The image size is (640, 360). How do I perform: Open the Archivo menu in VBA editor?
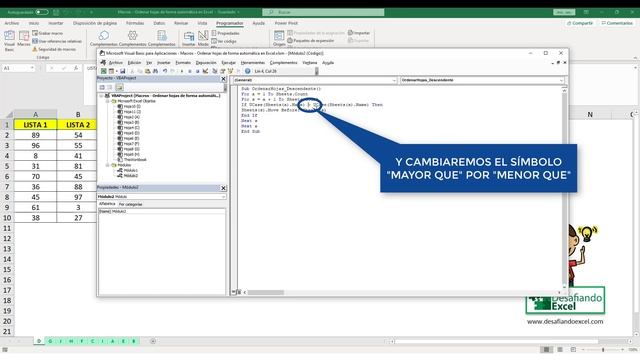pyautogui.click(x=116, y=63)
